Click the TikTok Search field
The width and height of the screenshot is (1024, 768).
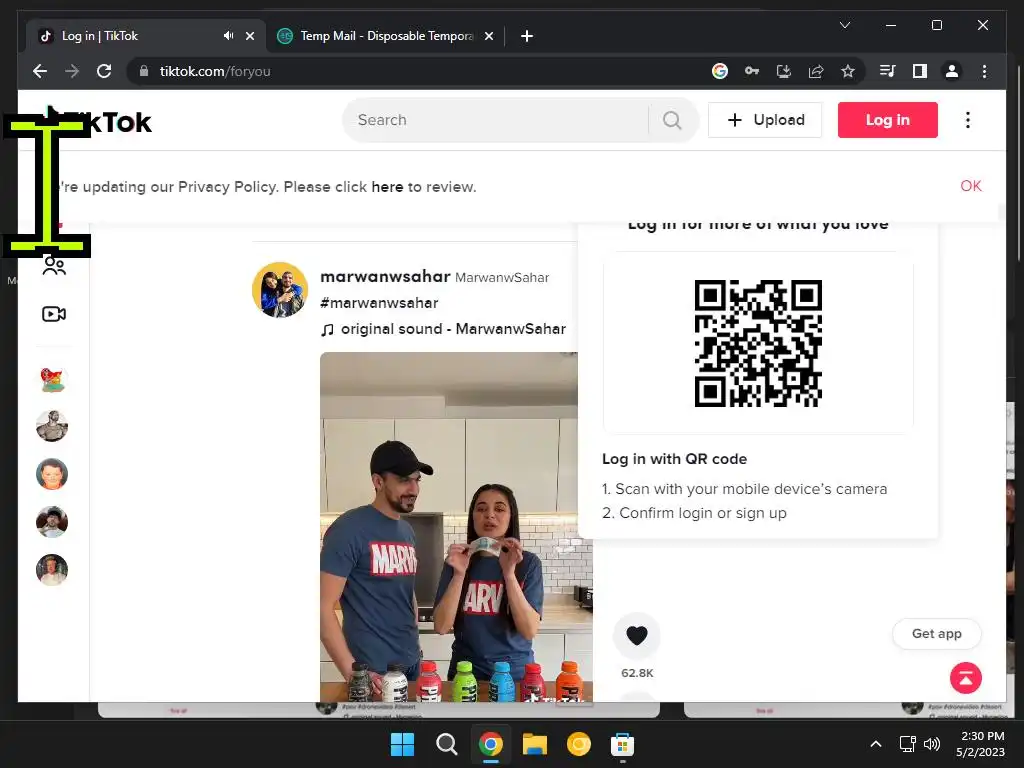click(501, 120)
